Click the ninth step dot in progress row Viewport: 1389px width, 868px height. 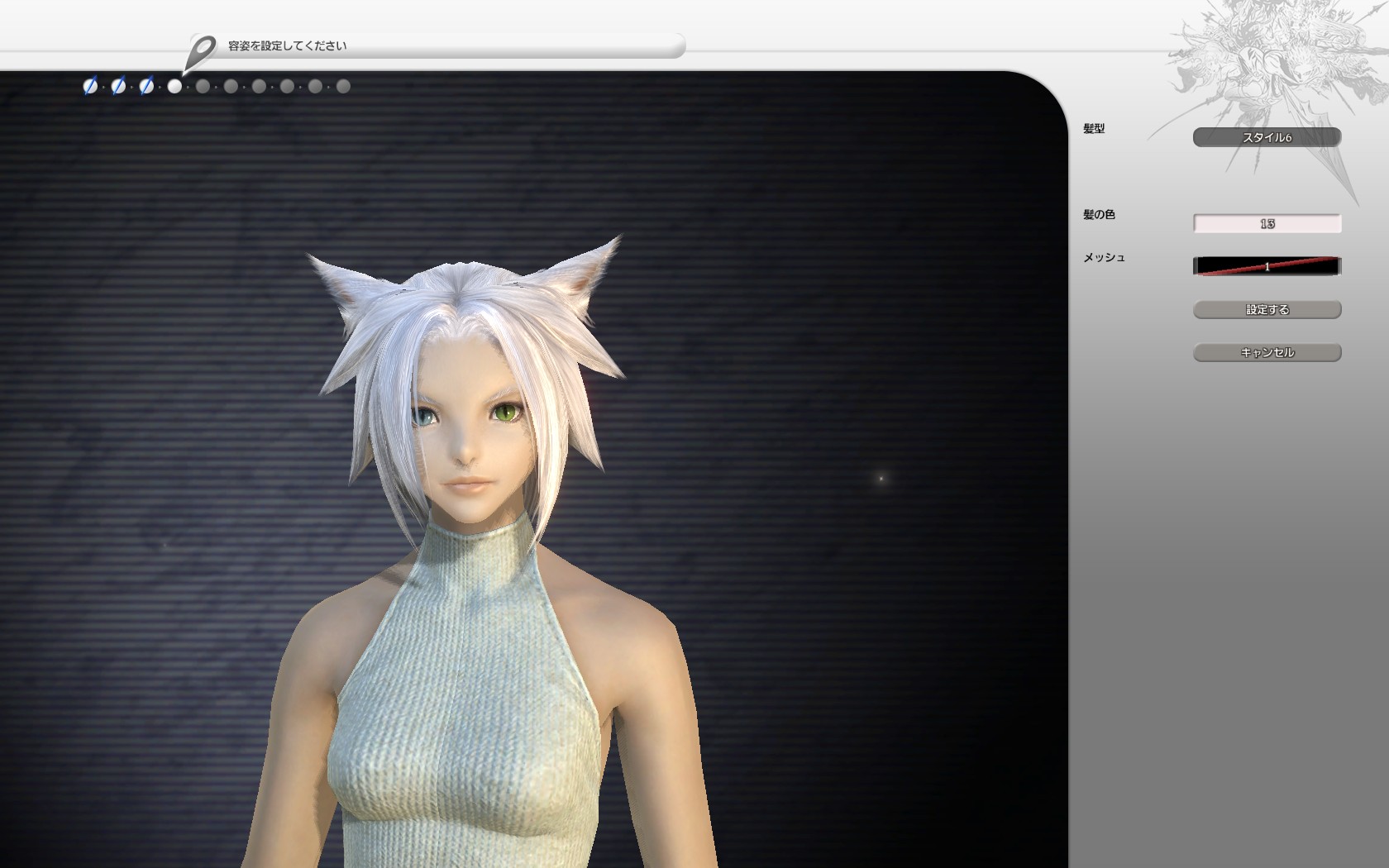pyautogui.click(x=315, y=86)
